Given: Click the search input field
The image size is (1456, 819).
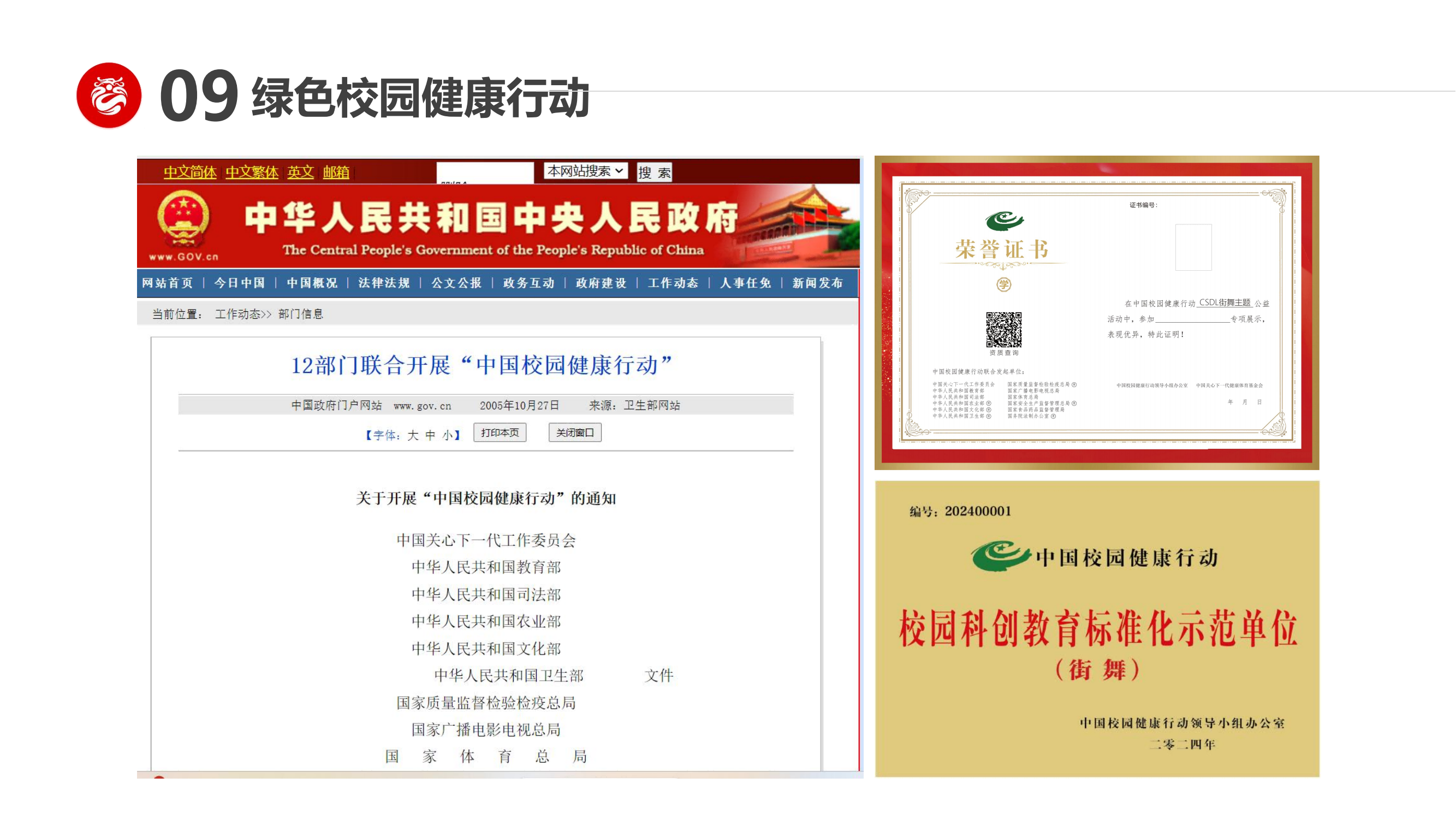Looking at the screenshot, I should coord(485,173).
